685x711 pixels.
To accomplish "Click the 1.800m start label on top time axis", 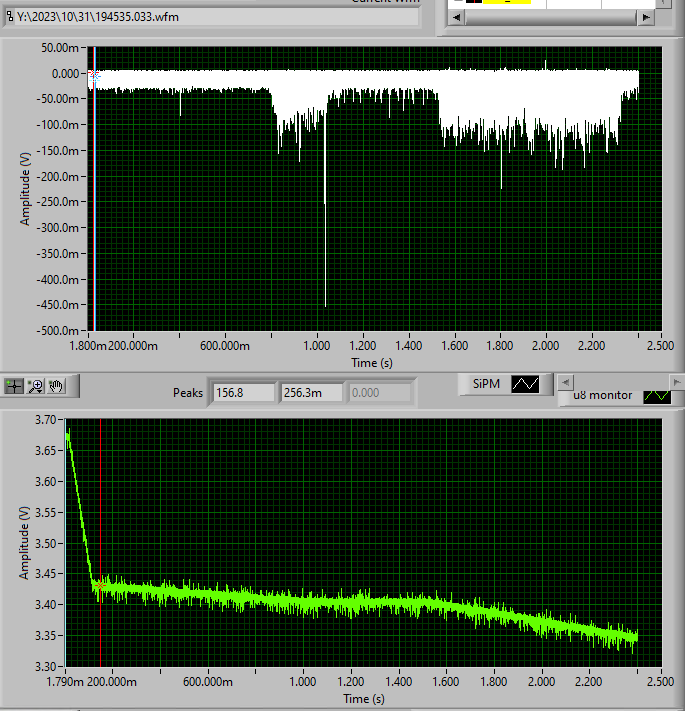I will coord(87,346).
